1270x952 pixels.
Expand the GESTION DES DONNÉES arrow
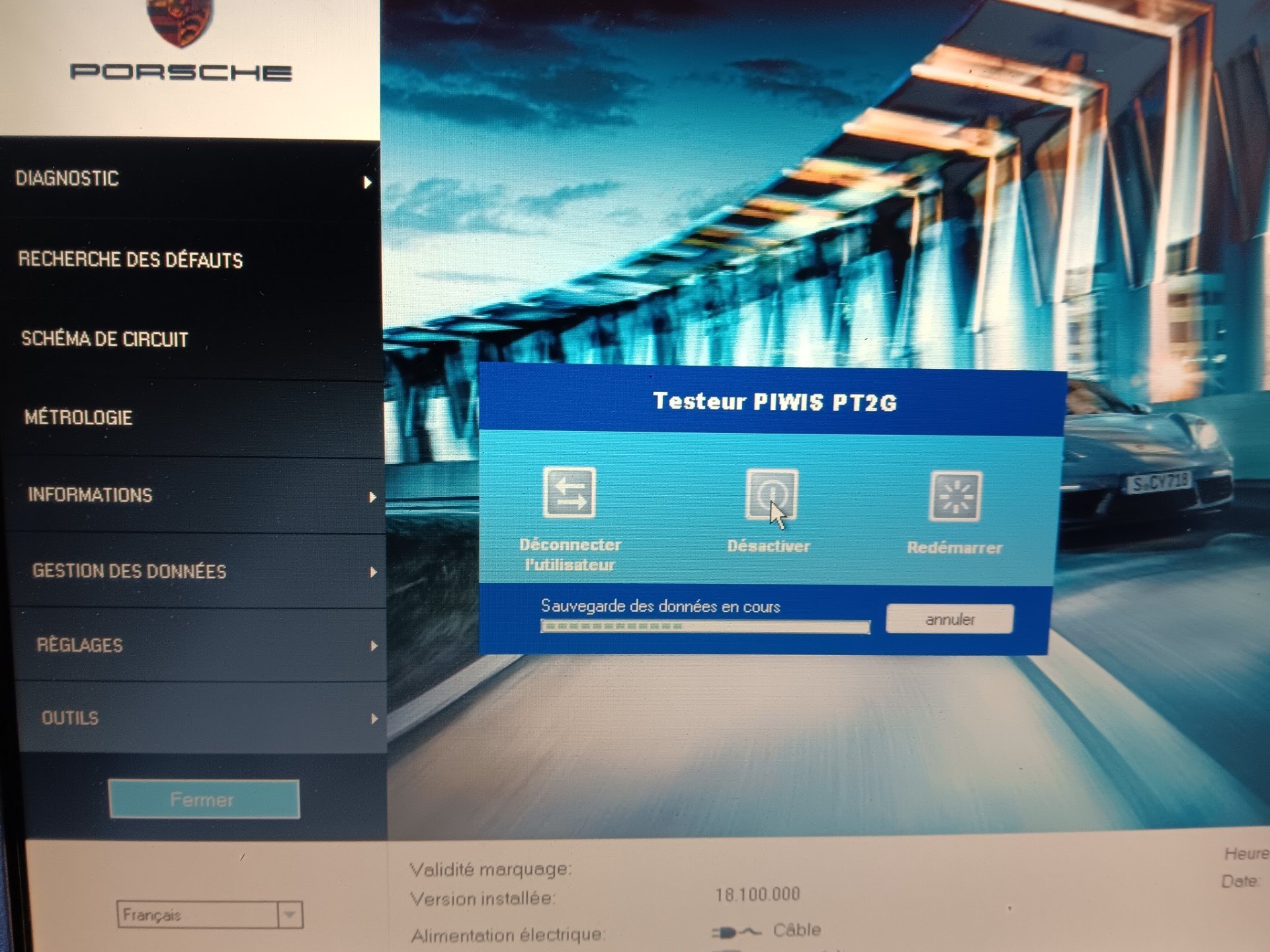373,572
